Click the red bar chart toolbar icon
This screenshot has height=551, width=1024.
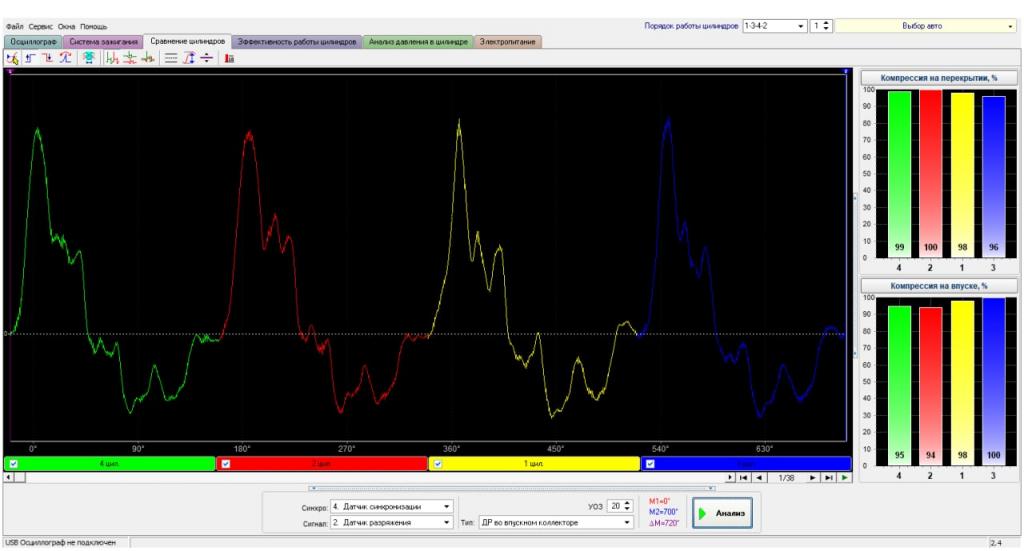(x=229, y=58)
